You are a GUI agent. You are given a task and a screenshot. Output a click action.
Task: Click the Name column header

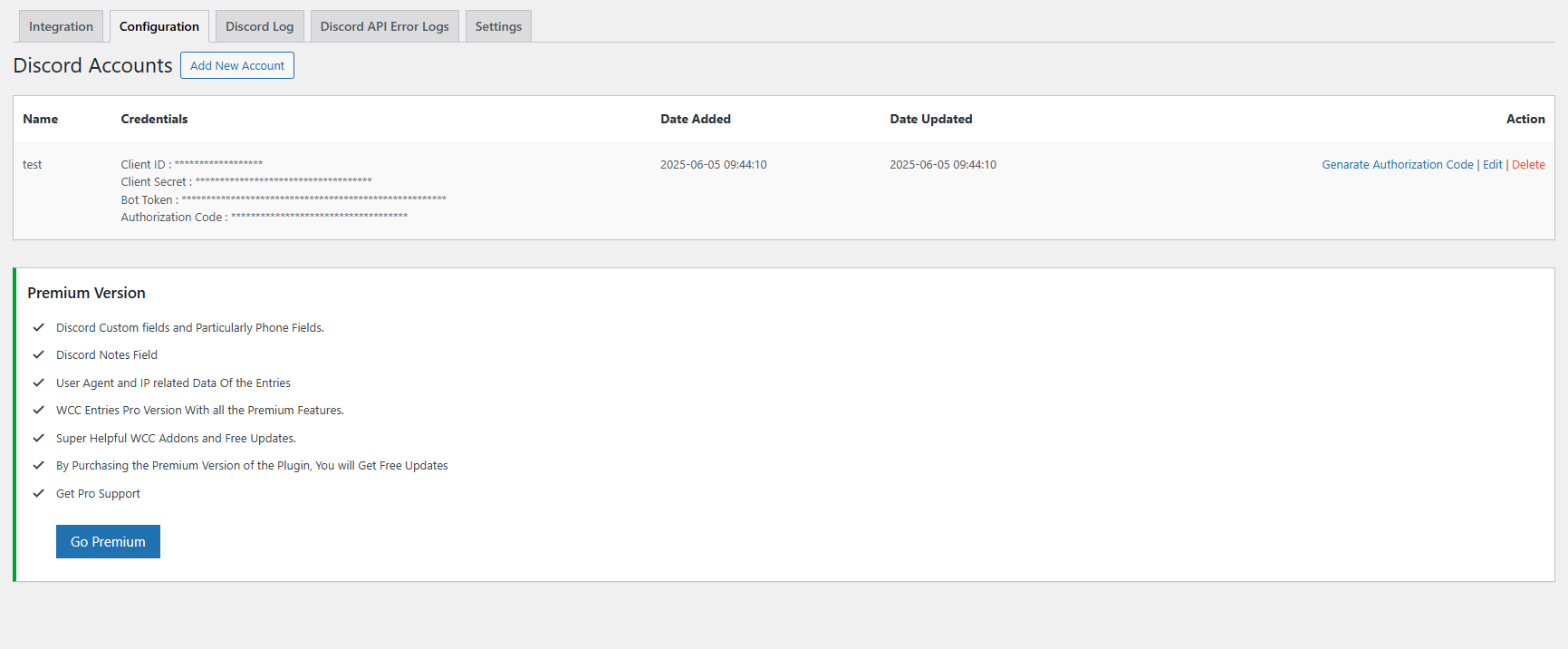tap(41, 119)
